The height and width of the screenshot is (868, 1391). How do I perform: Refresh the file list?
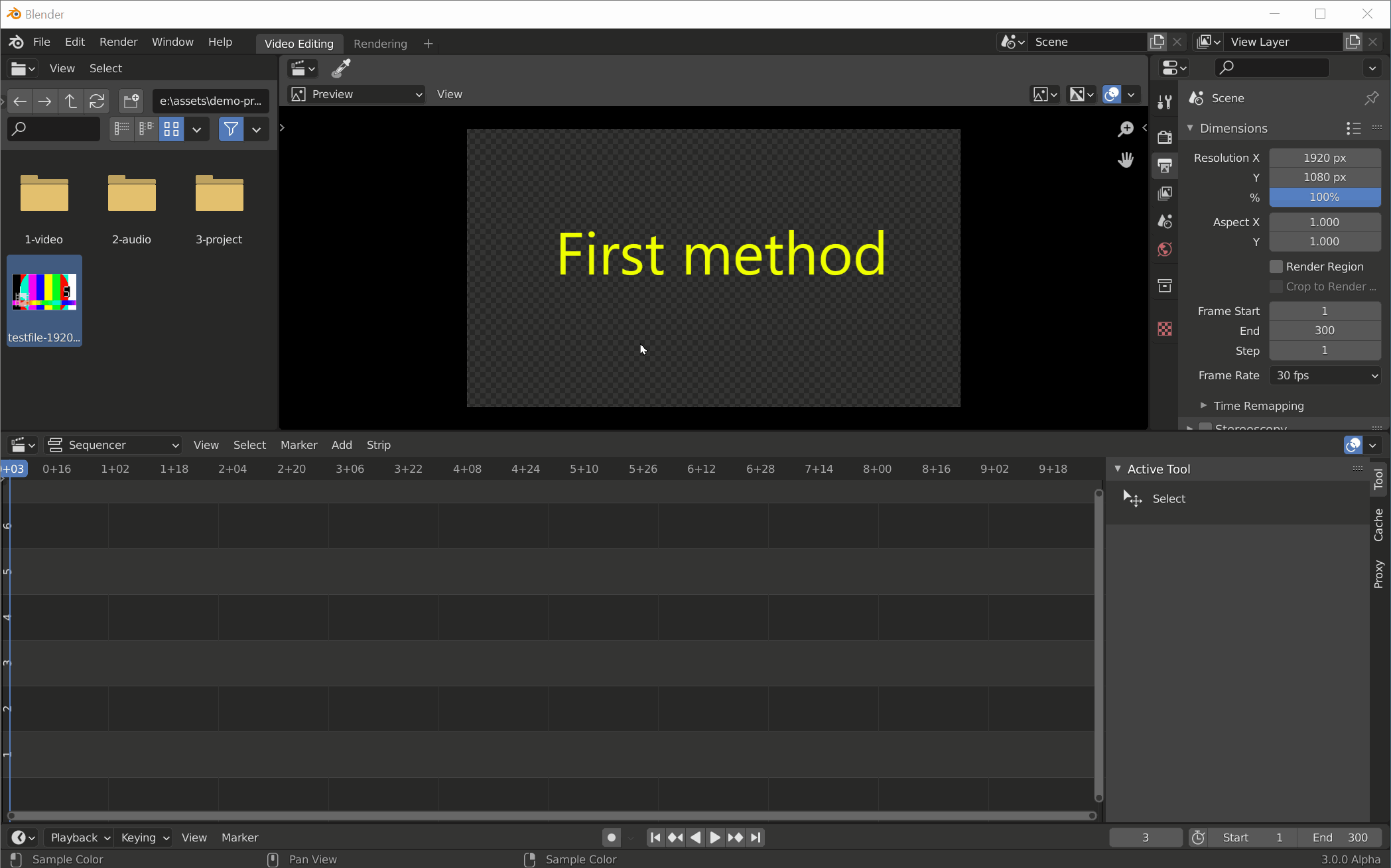tap(97, 101)
